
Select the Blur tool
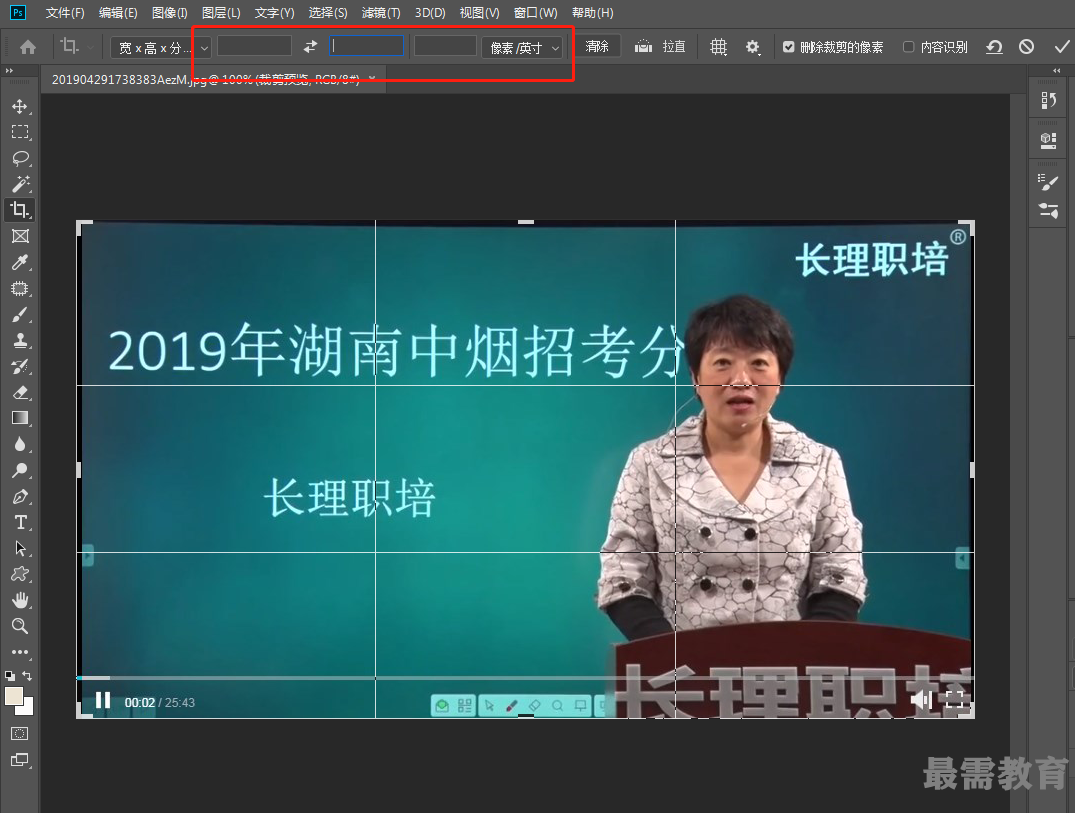pos(20,444)
